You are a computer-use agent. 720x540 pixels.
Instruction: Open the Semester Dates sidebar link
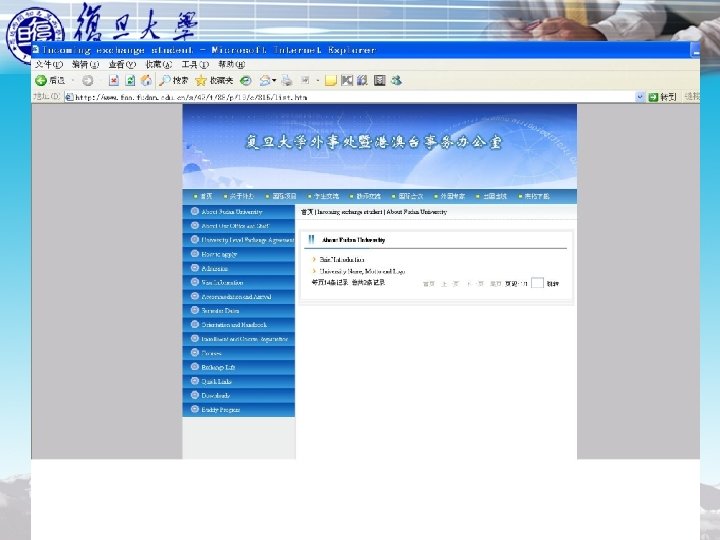tap(220, 310)
